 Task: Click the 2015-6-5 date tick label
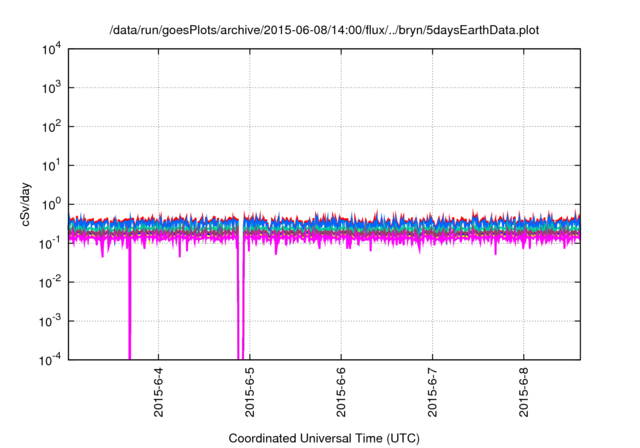coord(249,392)
